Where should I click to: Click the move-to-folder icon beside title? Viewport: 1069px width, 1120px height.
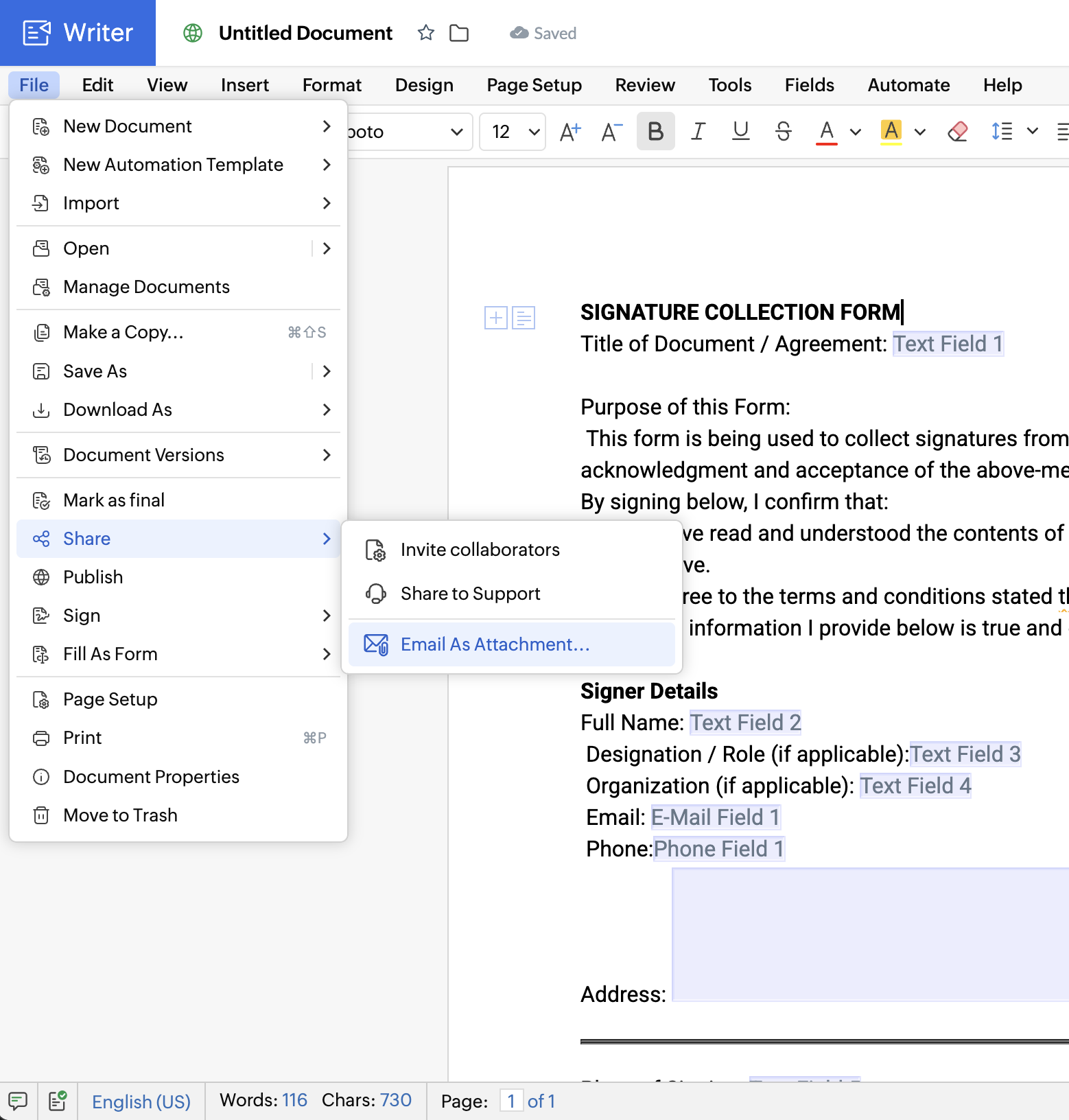(x=458, y=33)
